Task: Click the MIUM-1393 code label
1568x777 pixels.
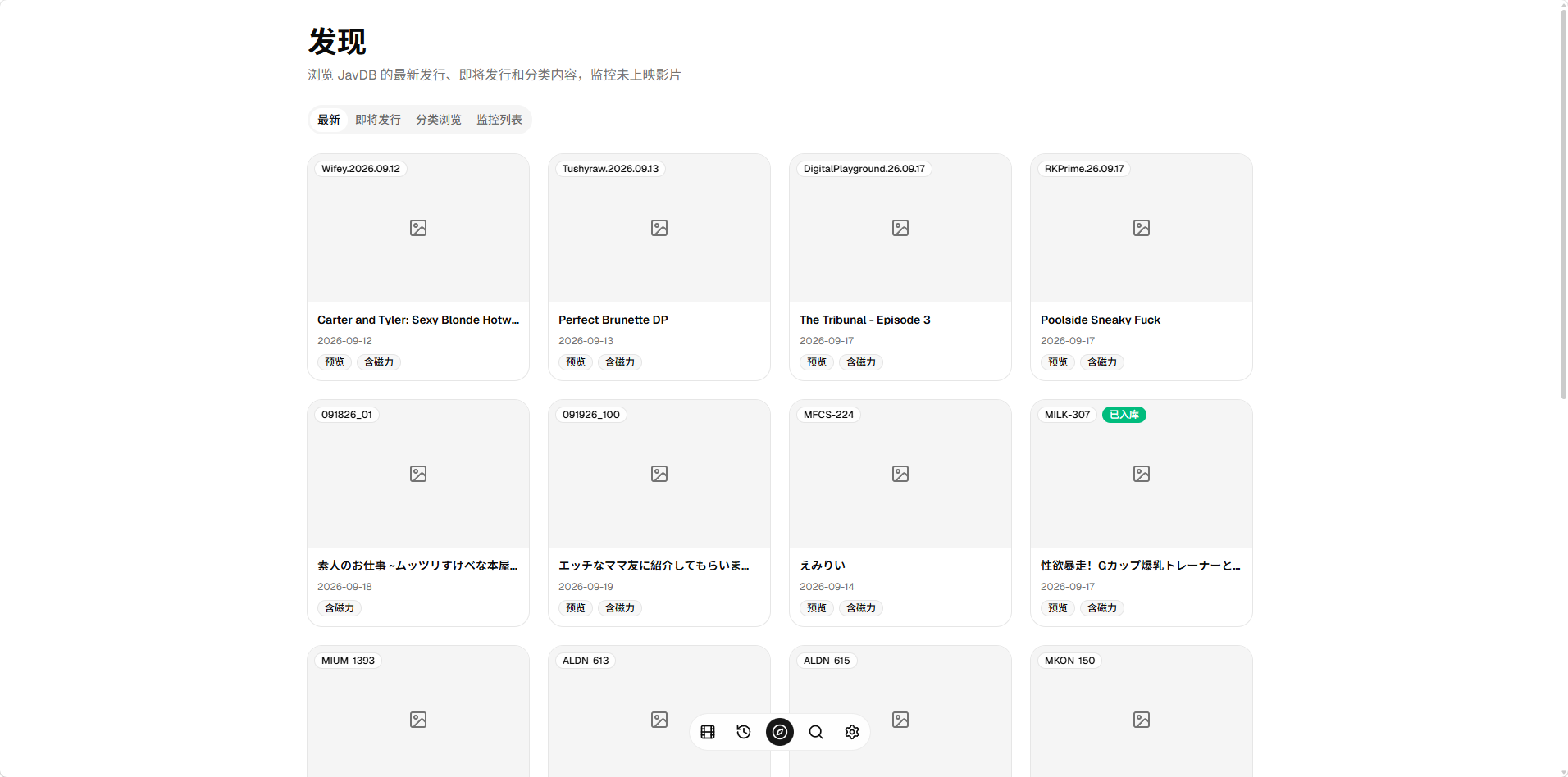Action: click(348, 661)
